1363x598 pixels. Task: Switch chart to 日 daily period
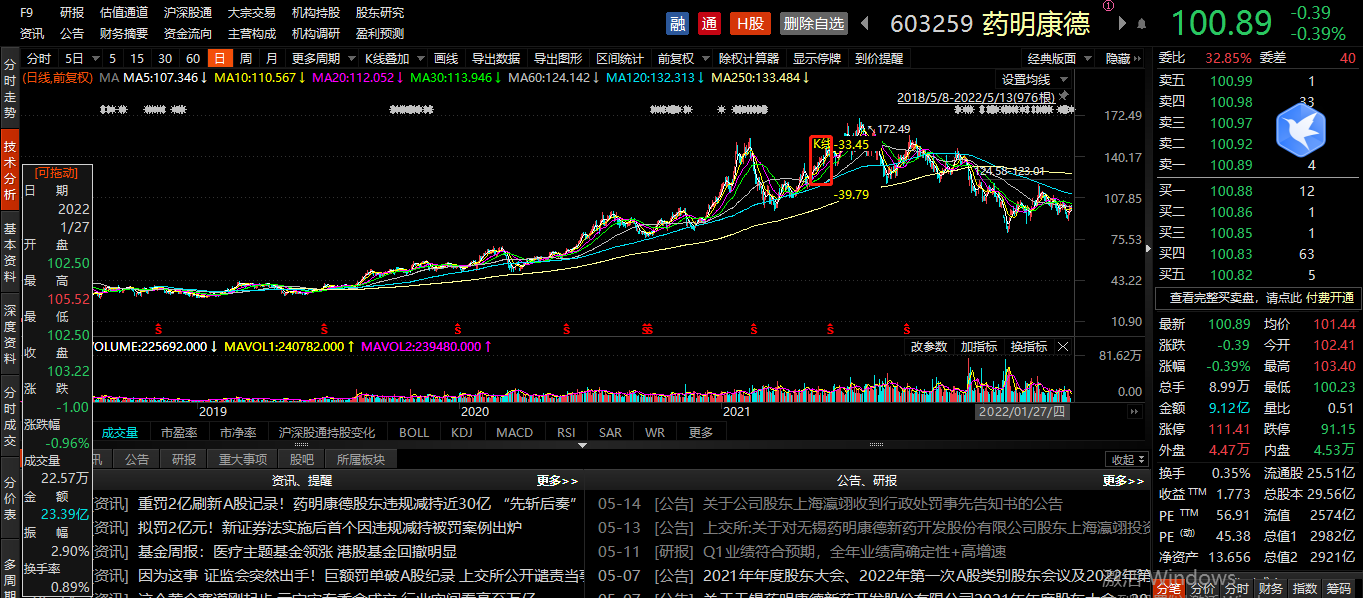218,58
